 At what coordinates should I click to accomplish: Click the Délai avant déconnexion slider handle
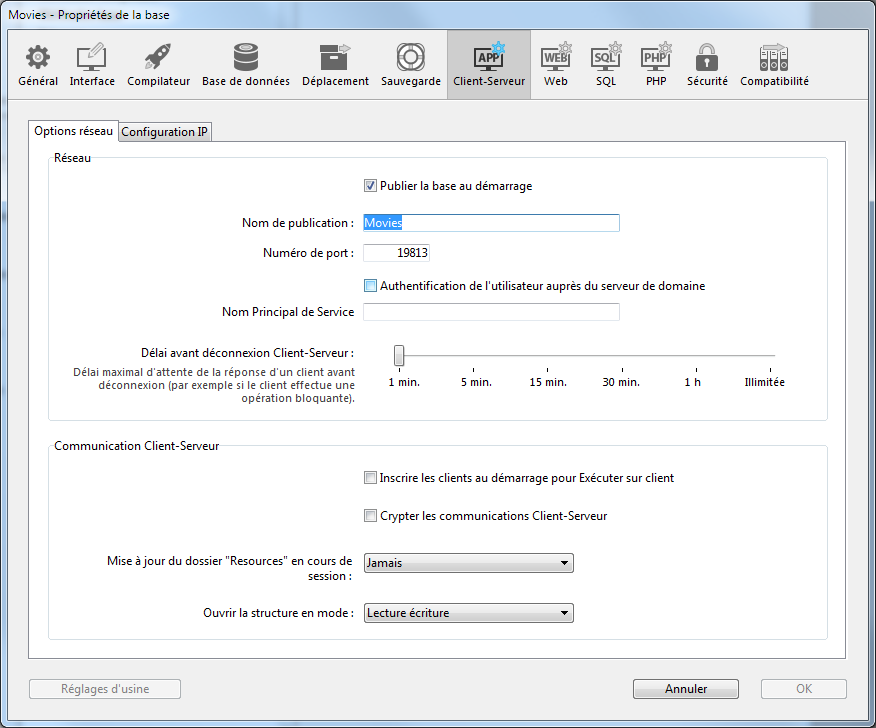point(399,355)
